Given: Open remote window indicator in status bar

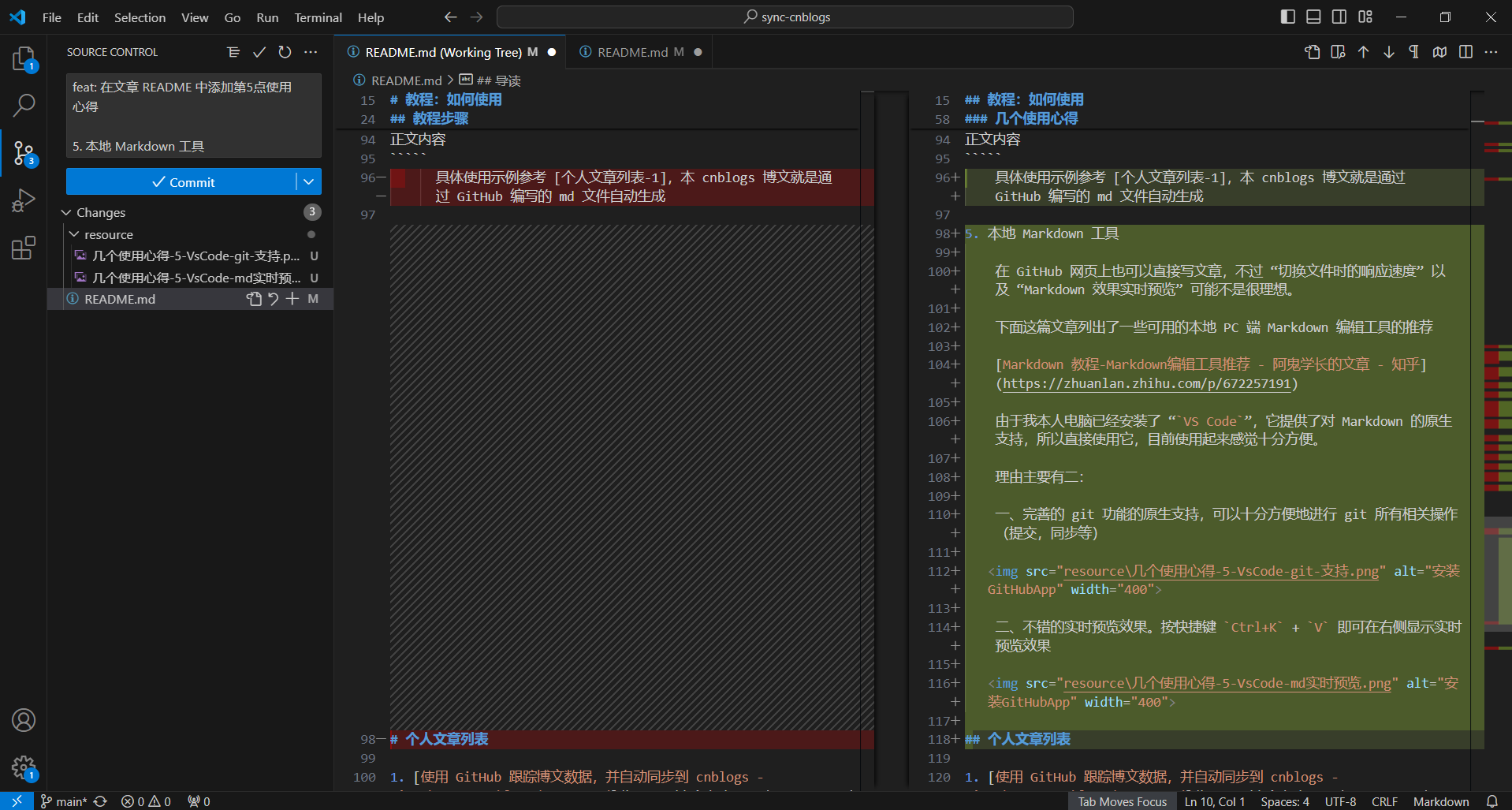Looking at the screenshot, I should point(17,801).
